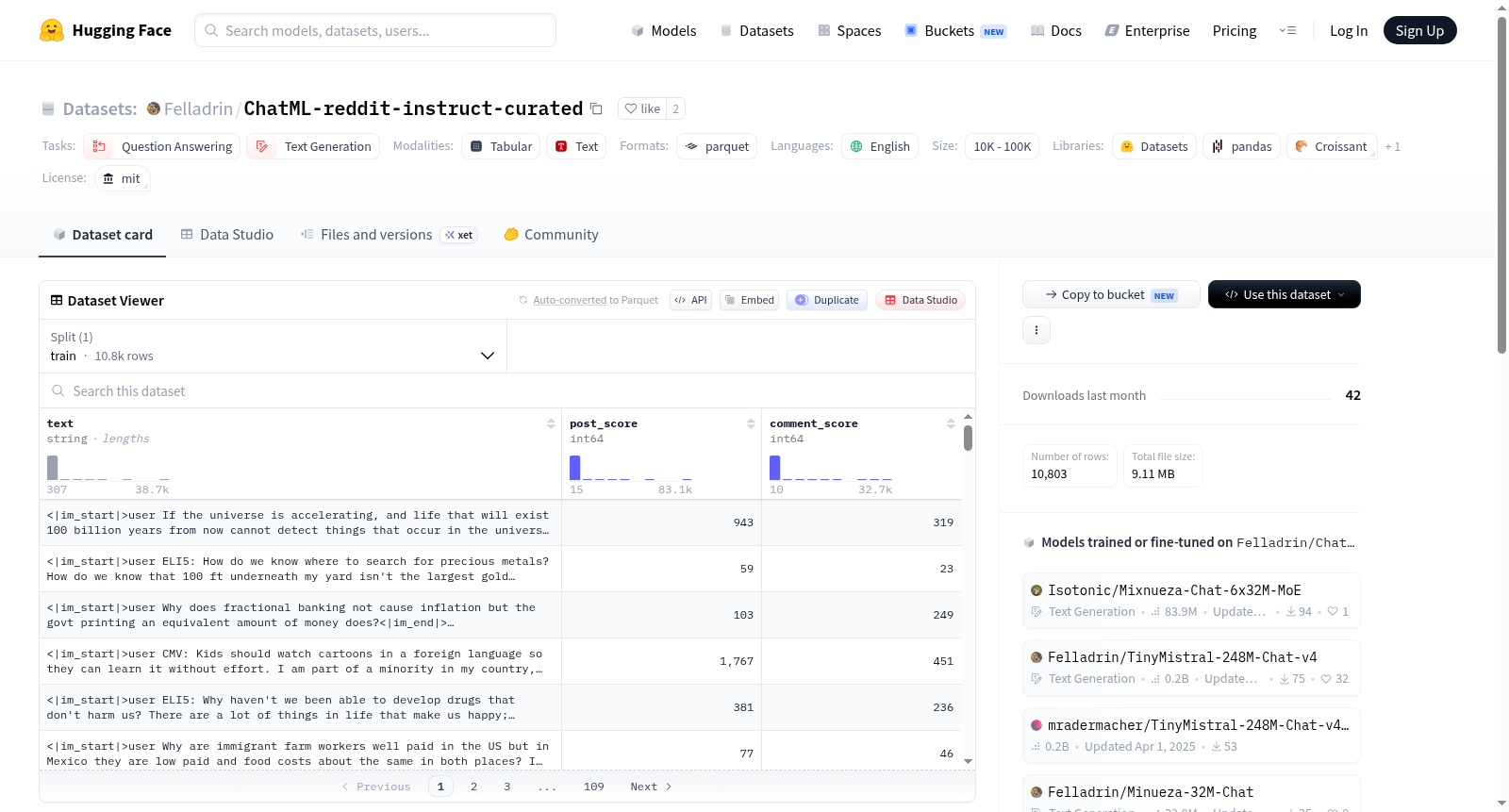Open Felladrin/TinyMistral-248M-Chat-v4 model
Screen dimensions: 1509x812
pos(1191,667)
